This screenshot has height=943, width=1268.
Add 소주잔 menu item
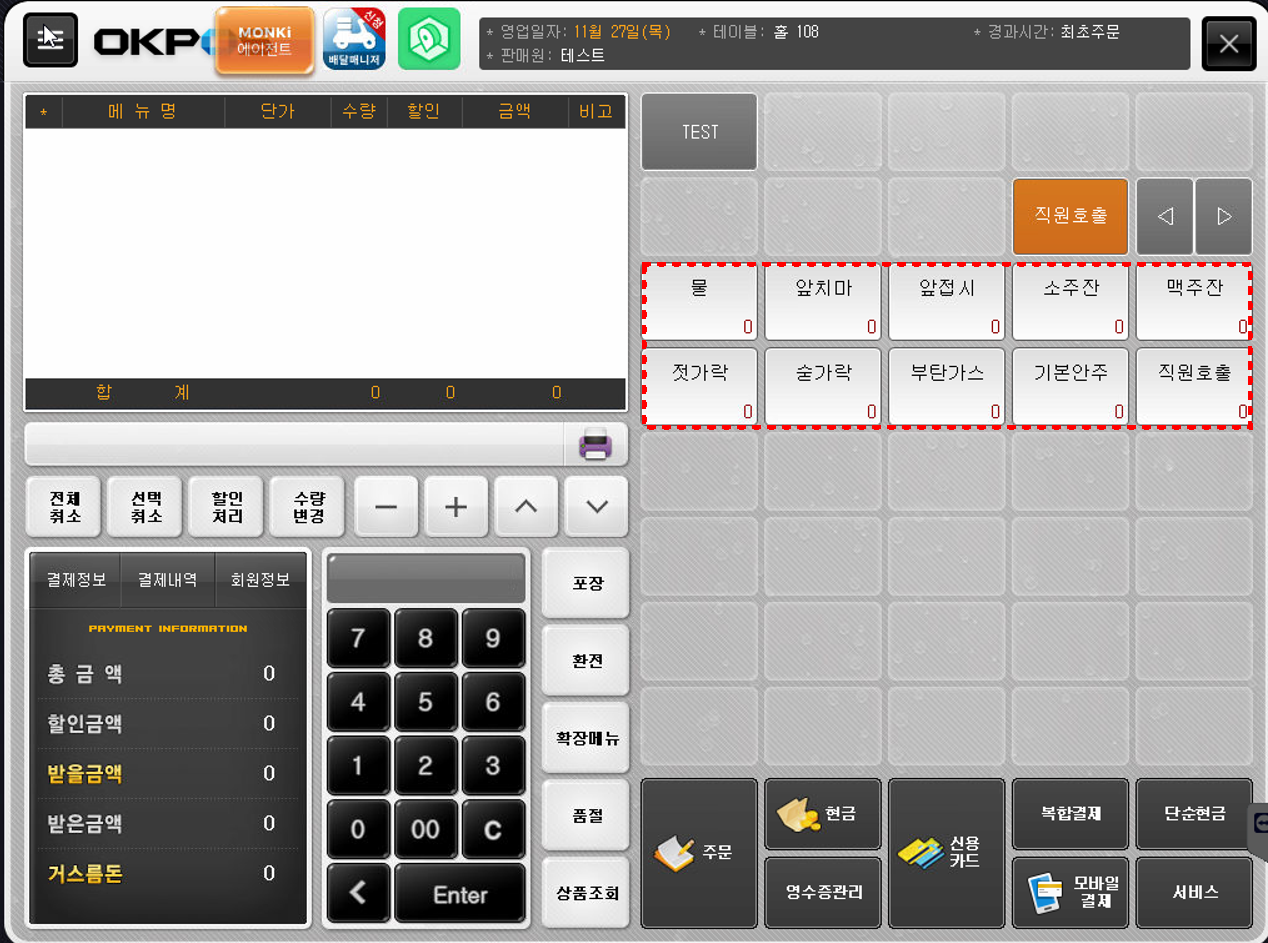[1070, 302]
